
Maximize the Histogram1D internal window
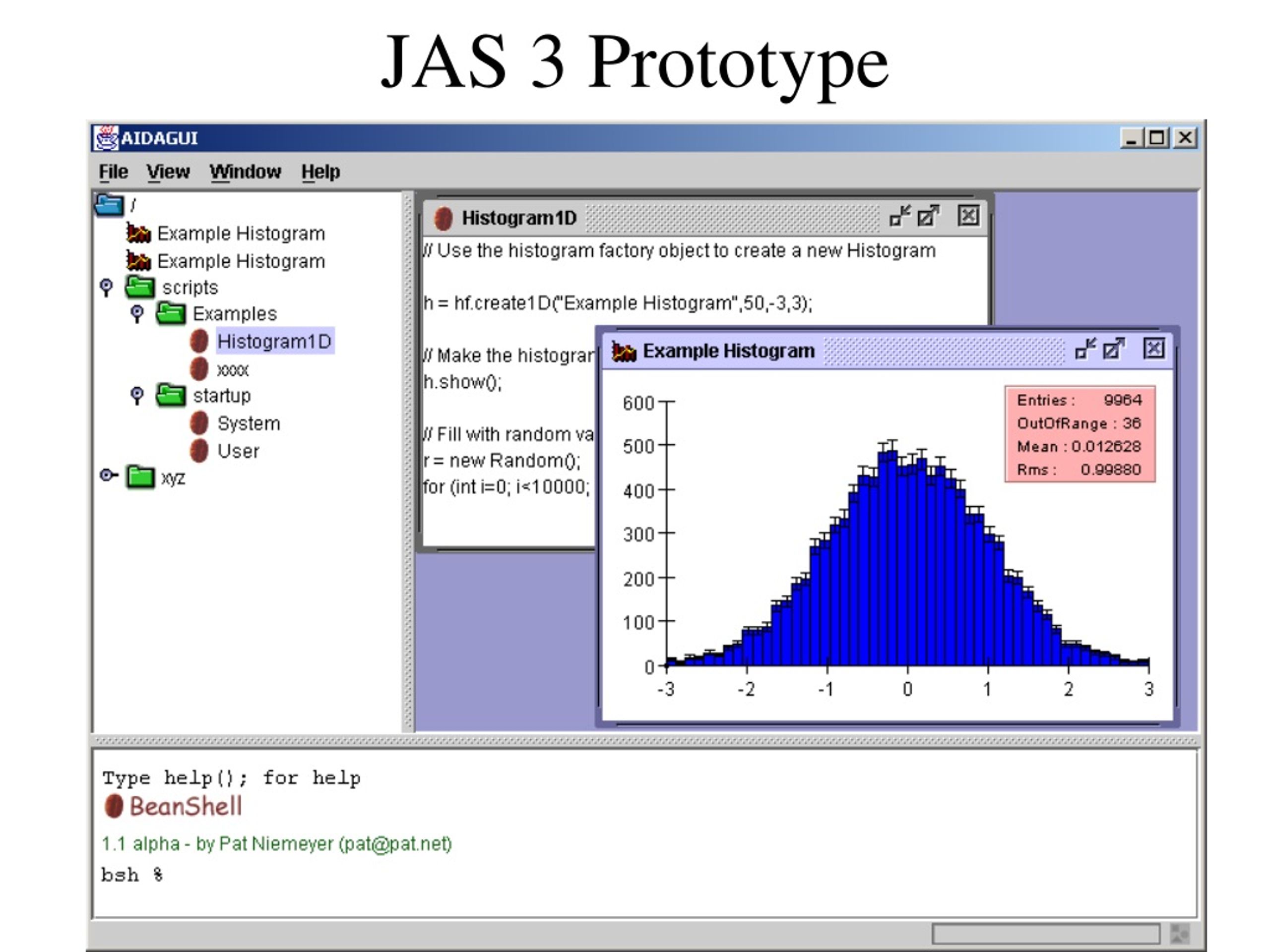[928, 216]
